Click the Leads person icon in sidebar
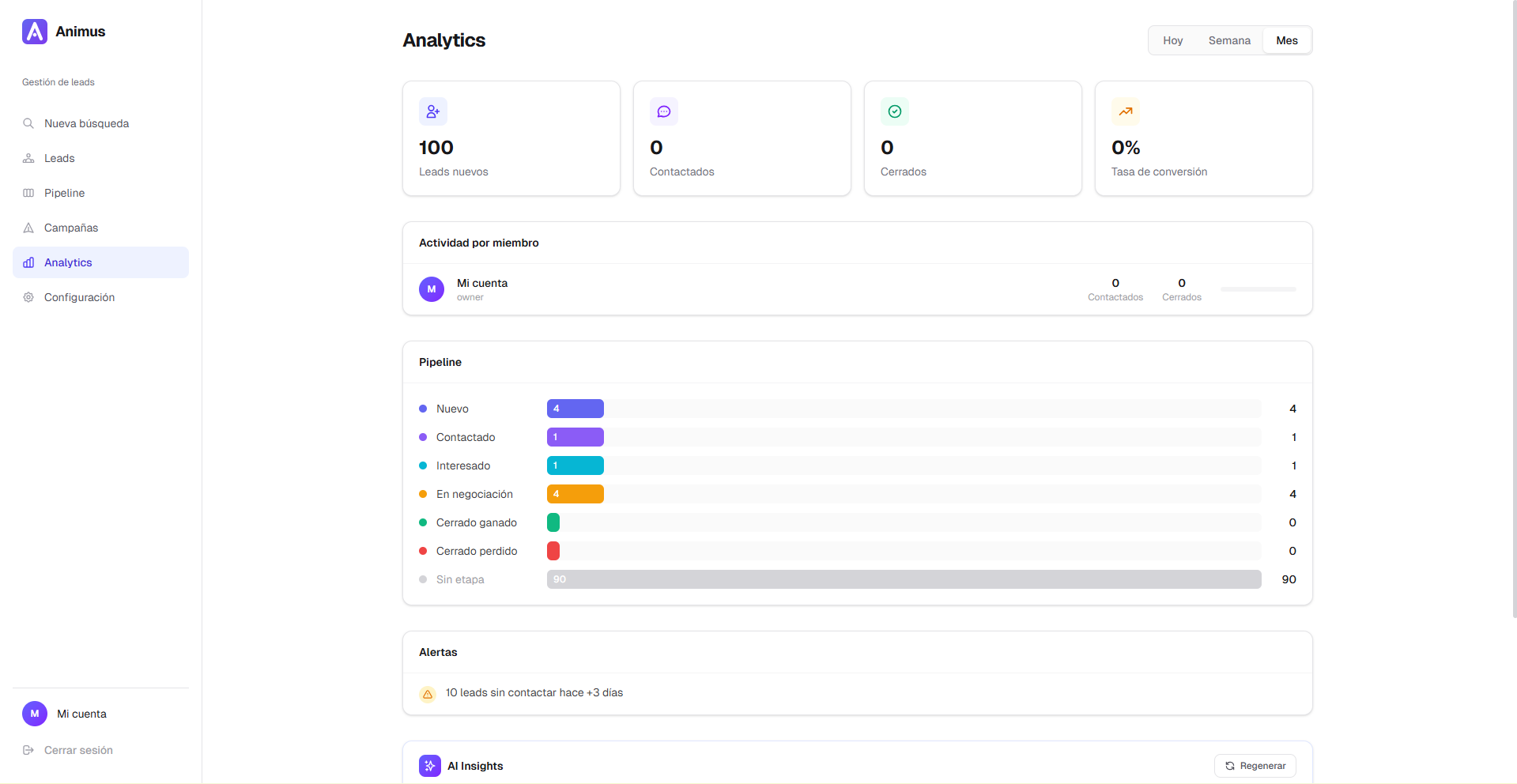The height and width of the screenshot is (784, 1517). pyautogui.click(x=28, y=158)
